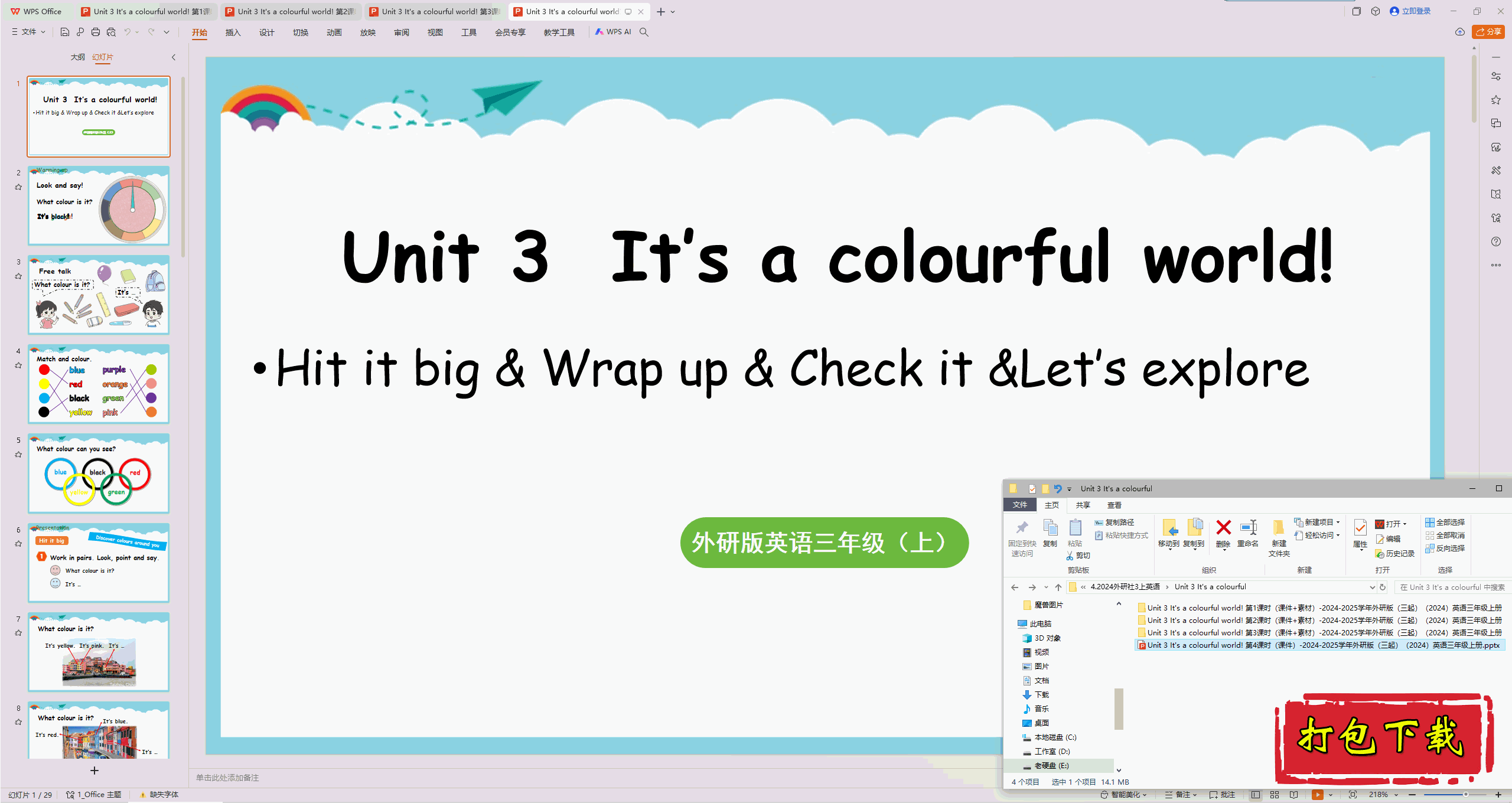The image size is (1512, 803).
Task: Click Rename icon in Explorer ribbon
Action: point(1248,533)
